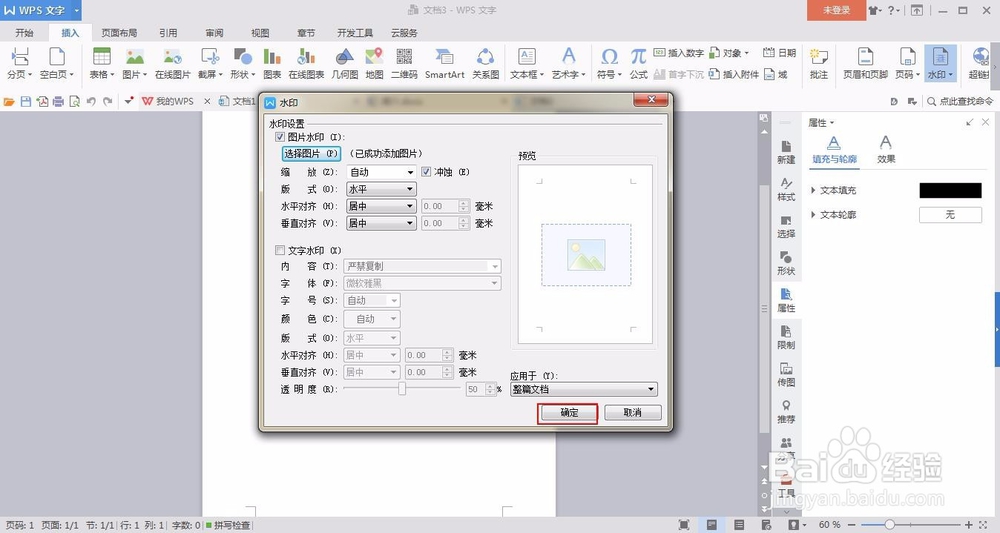Screen dimensions: 1000x533
Task: Insert a 空白页 blank page
Action: 57,62
